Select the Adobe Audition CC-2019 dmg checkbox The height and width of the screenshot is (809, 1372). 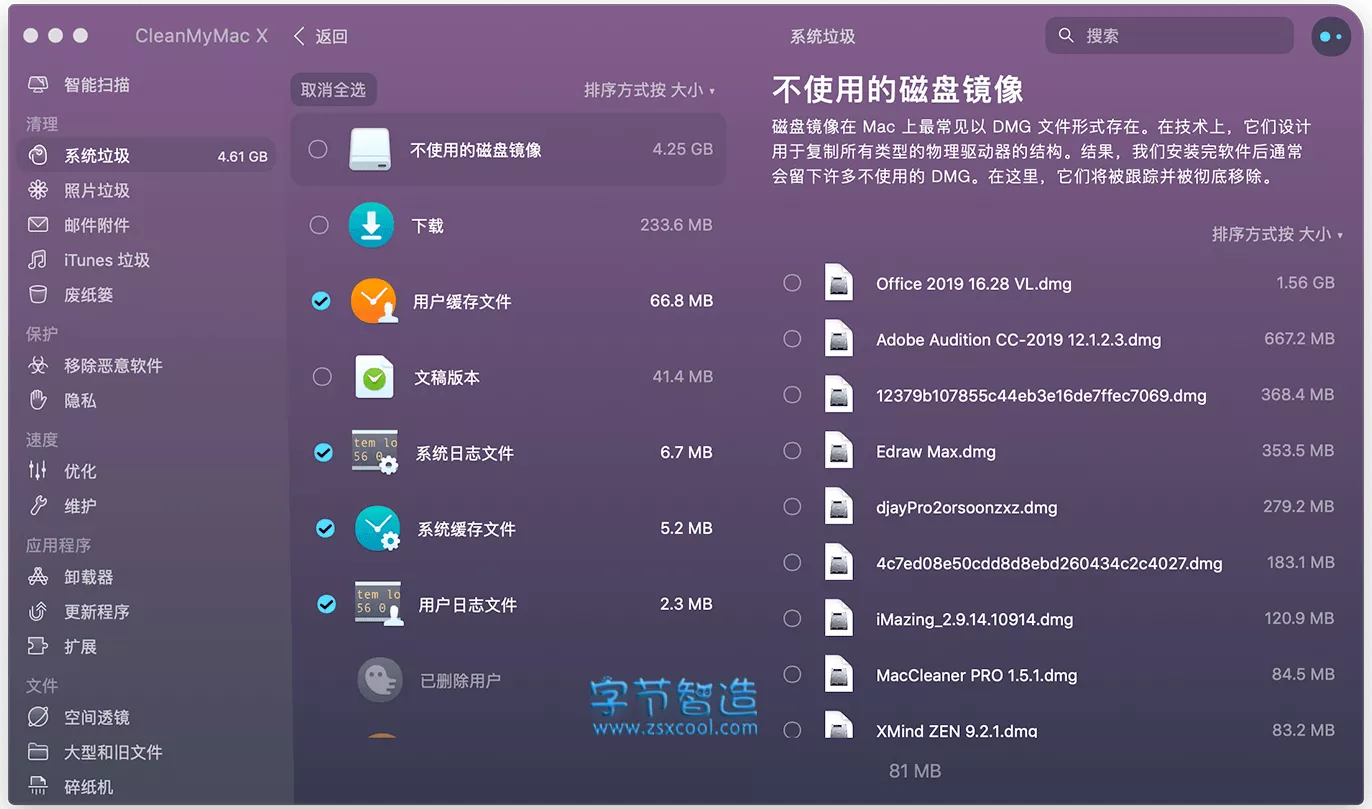[x=792, y=339]
